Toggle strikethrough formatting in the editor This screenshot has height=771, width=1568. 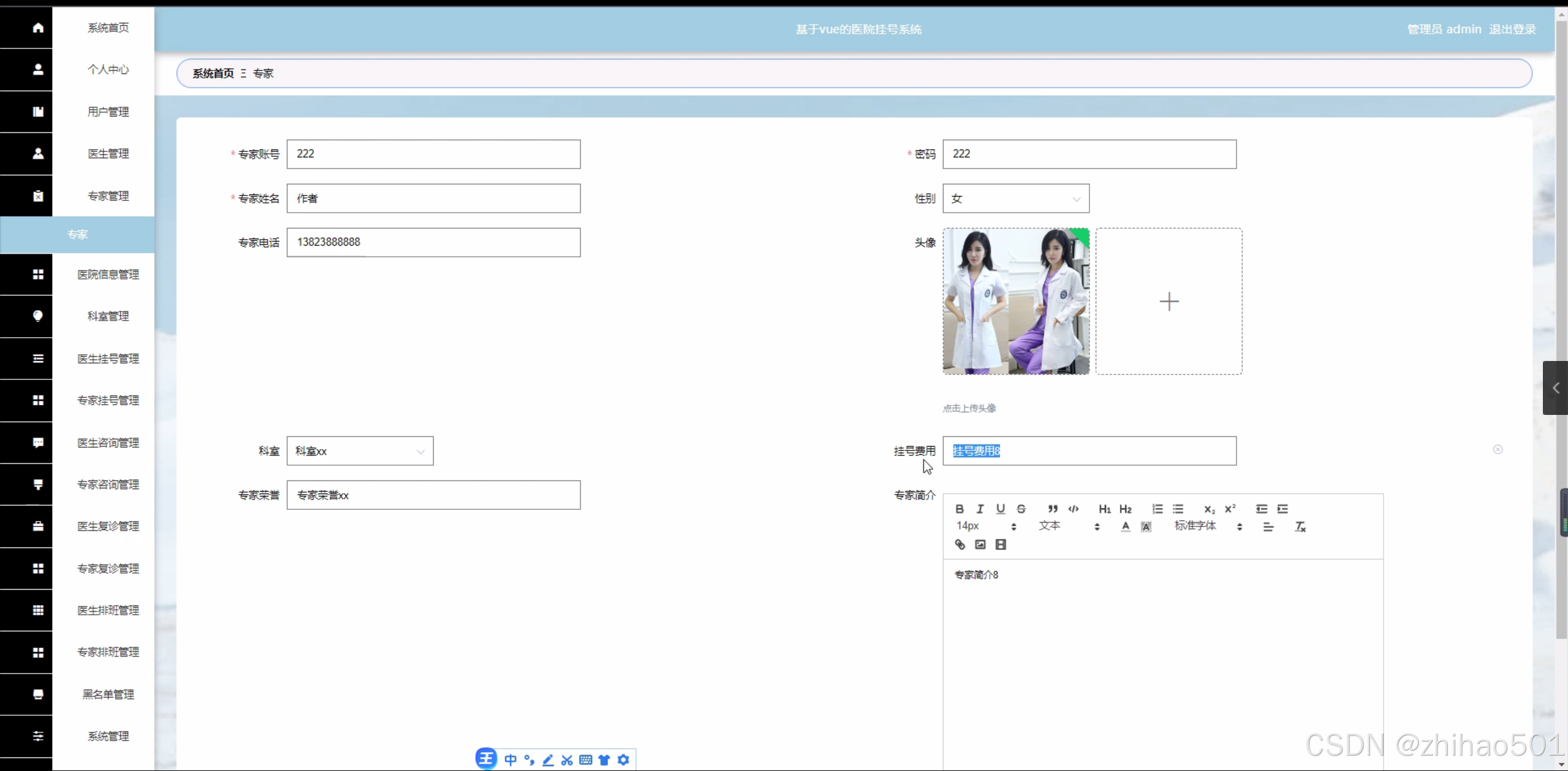1021,509
